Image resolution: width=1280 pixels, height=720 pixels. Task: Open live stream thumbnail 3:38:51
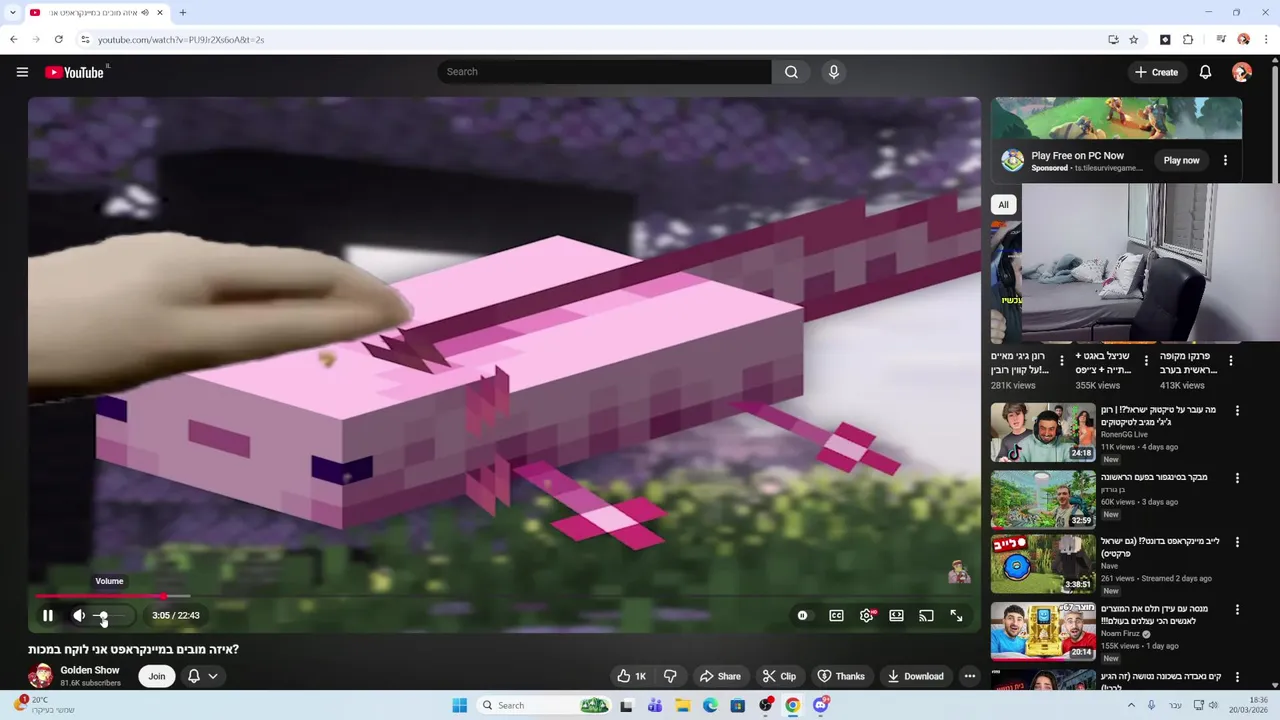1043,564
